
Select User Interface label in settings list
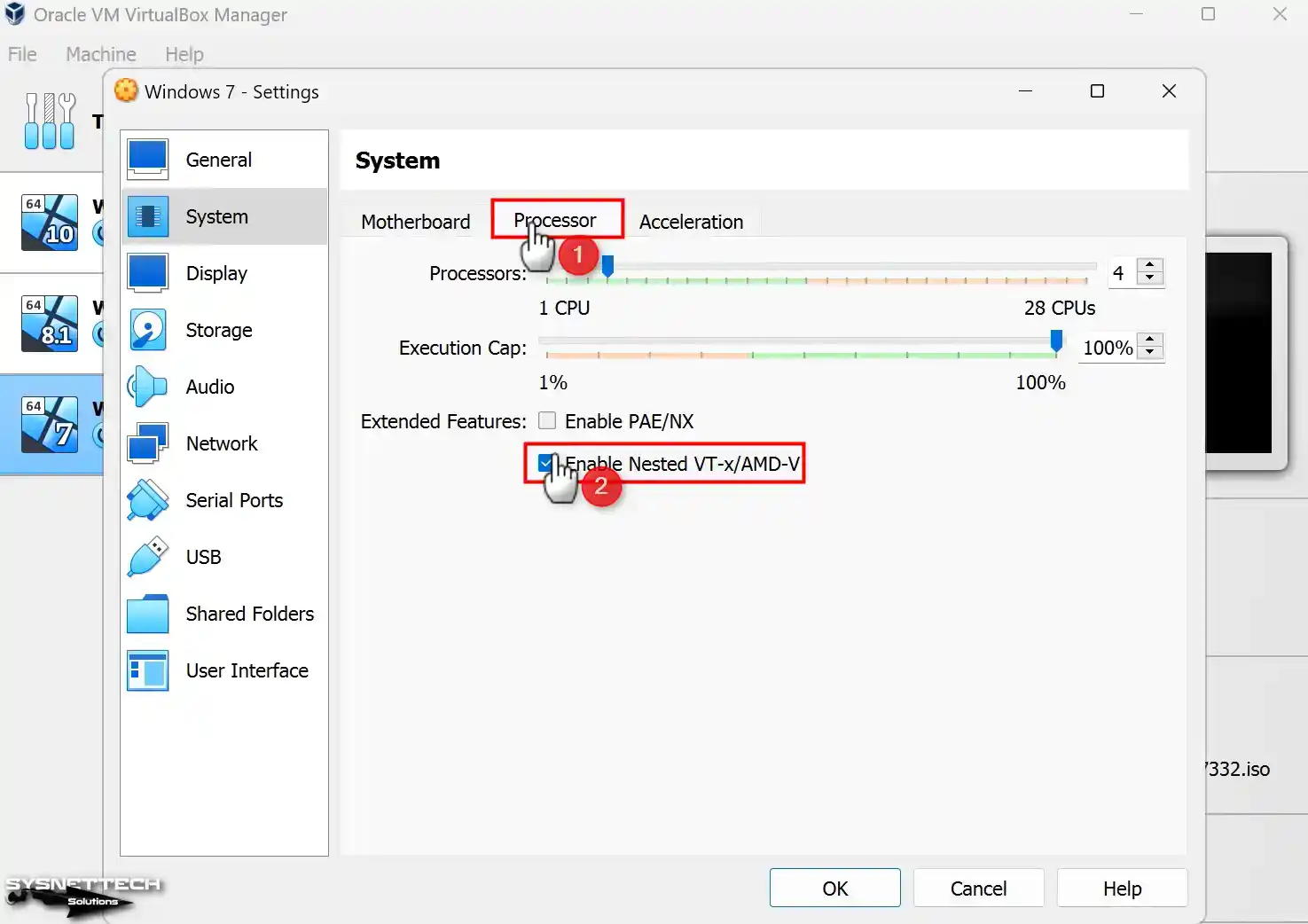(247, 670)
